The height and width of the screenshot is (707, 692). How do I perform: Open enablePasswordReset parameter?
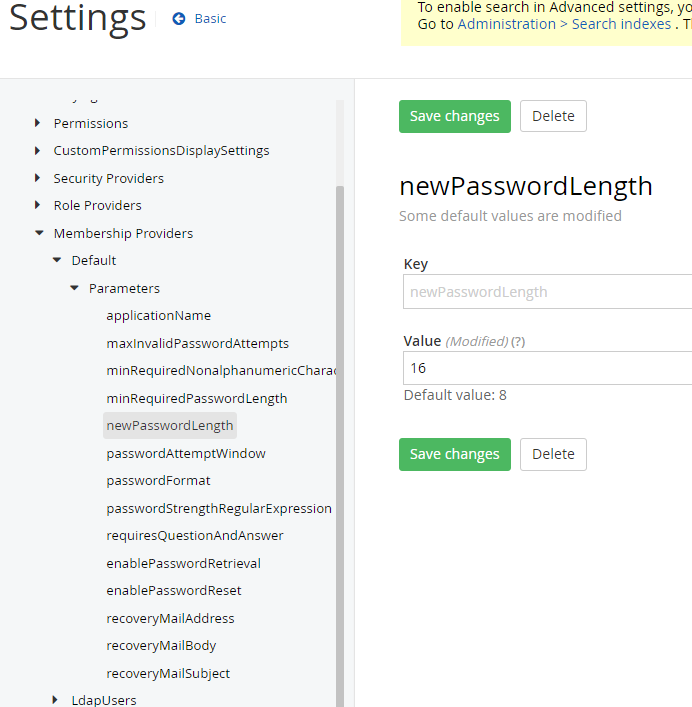(174, 591)
